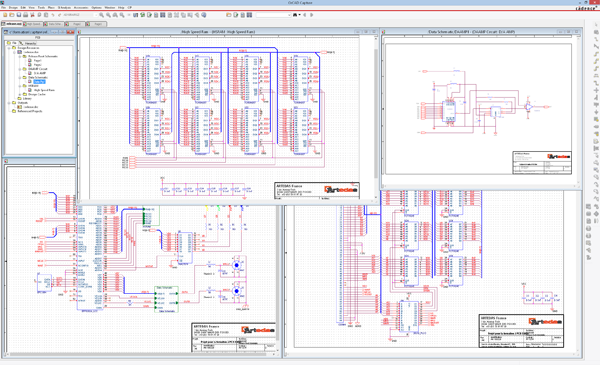The image size is (600, 365).
Task: Collapse the Design Resources tree node
Action: (x=9, y=48)
